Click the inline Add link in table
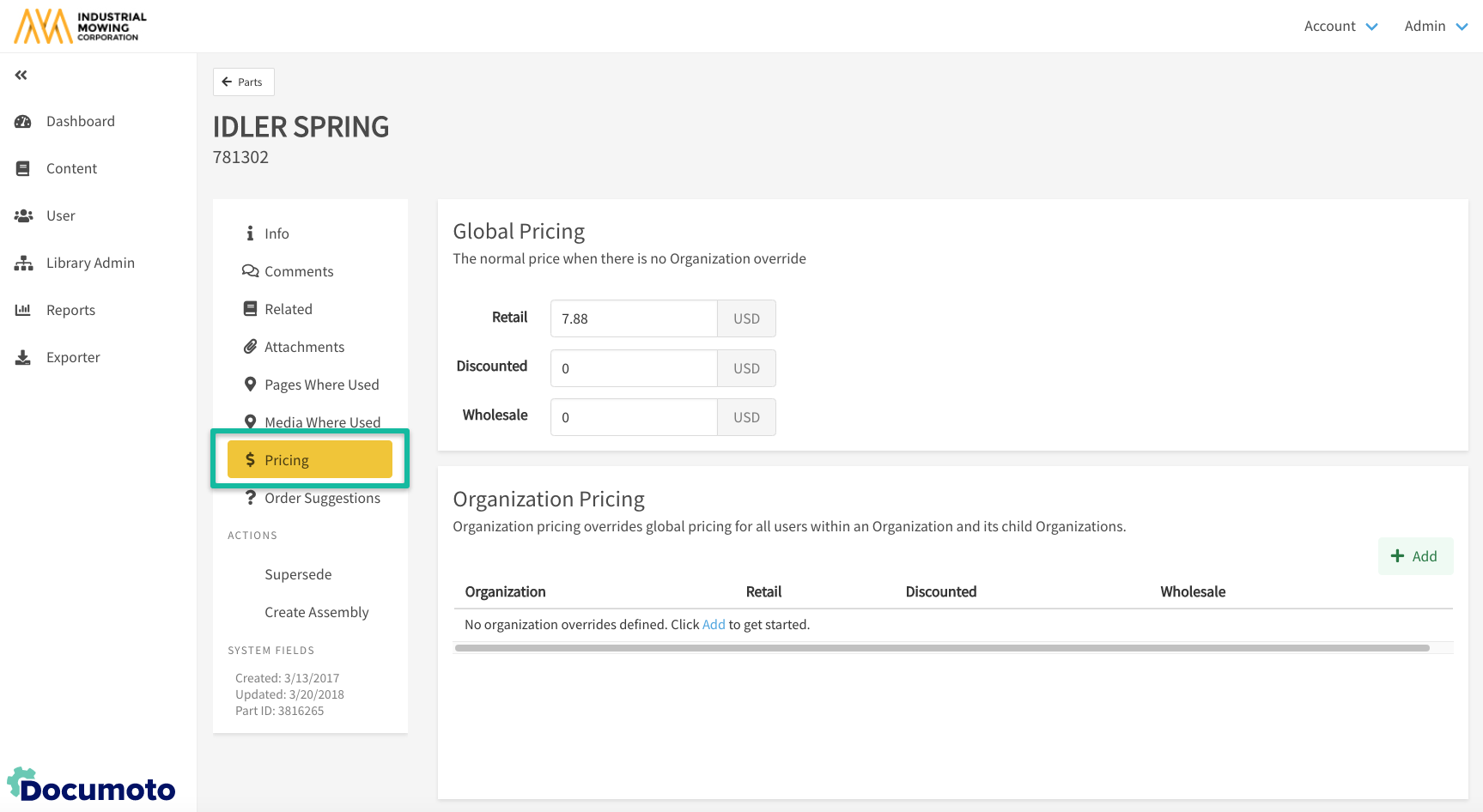 pyautogui.click(x=713, y=625)
